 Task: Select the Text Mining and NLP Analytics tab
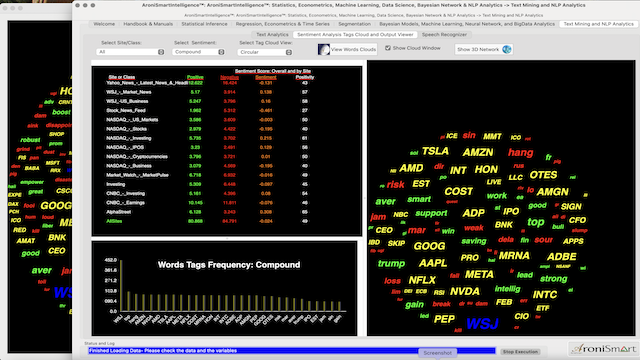pos(598,24)
